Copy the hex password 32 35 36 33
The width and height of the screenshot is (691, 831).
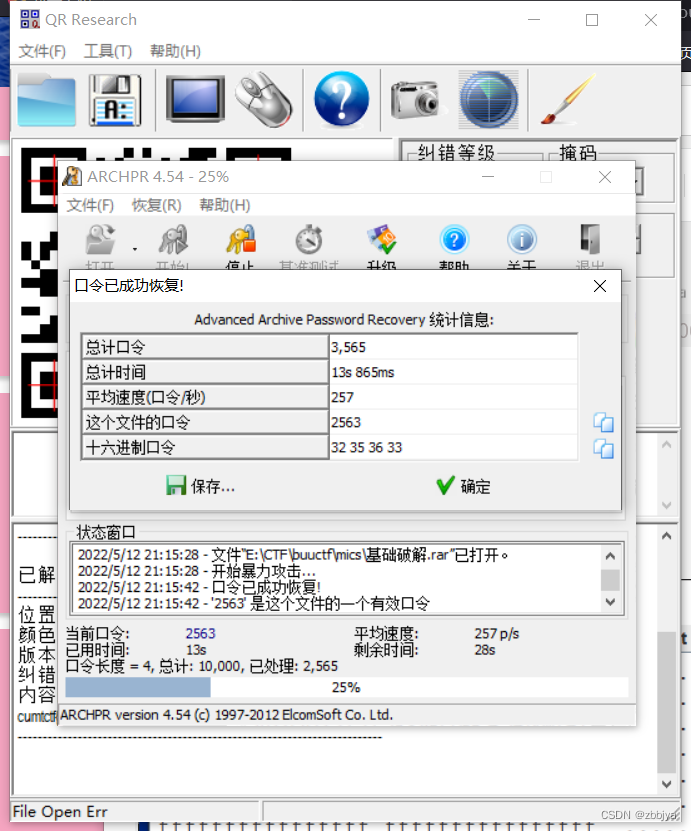[604, 448]
